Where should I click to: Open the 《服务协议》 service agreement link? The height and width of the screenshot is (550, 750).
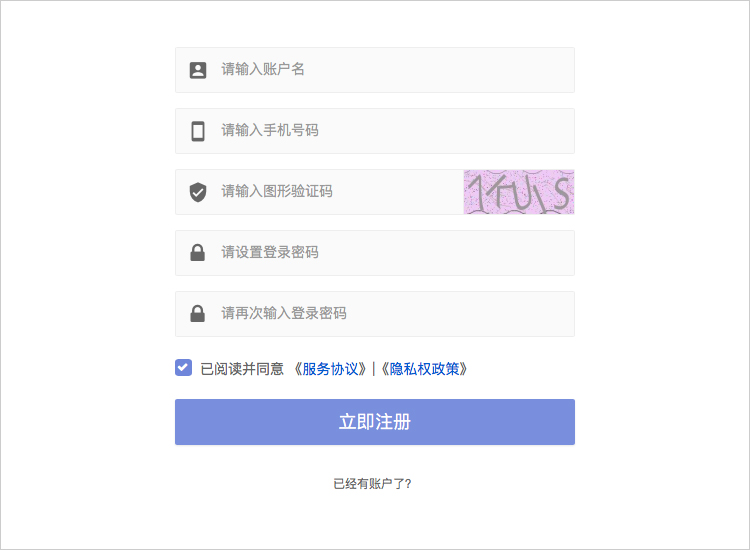[330, 369]
